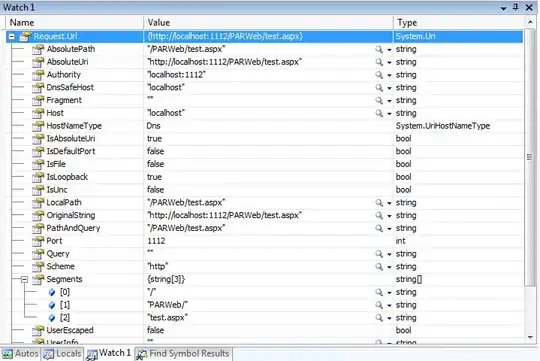Click the Segments value {string[3]}

click(x=166, y=279)
